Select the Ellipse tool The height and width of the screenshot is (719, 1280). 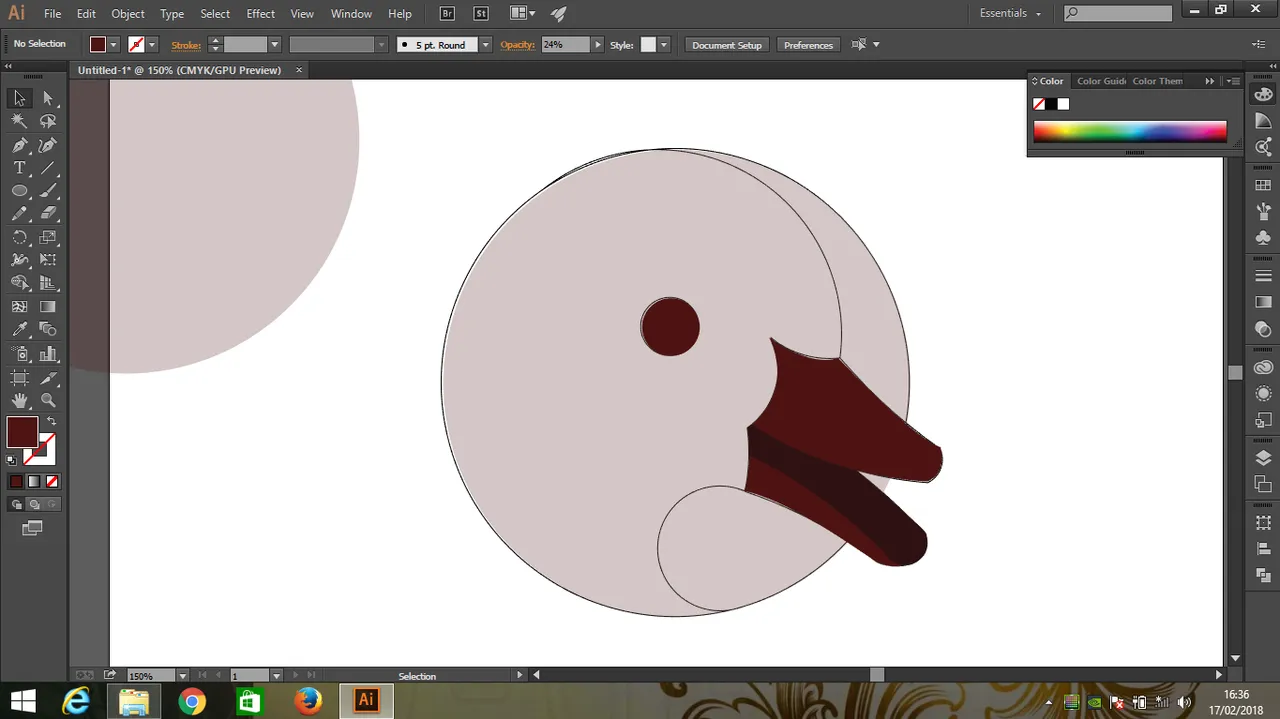tap(19, 191)
